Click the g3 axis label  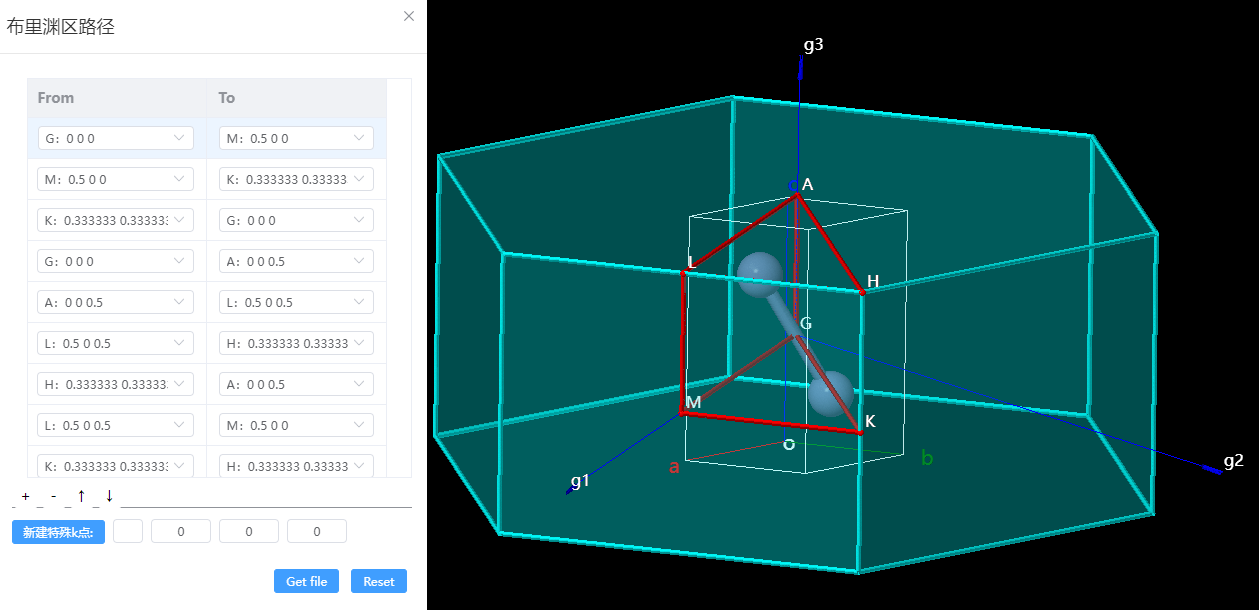click(x=813, y=45)
